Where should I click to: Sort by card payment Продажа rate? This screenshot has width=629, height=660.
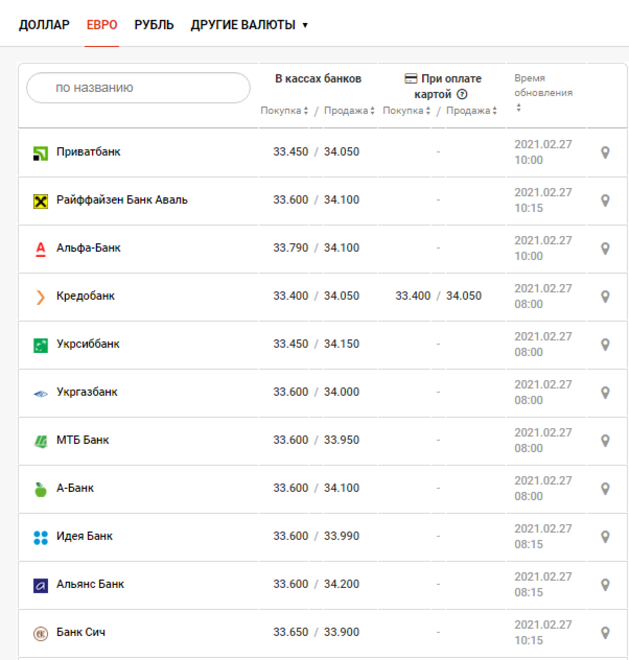point(472,111)
